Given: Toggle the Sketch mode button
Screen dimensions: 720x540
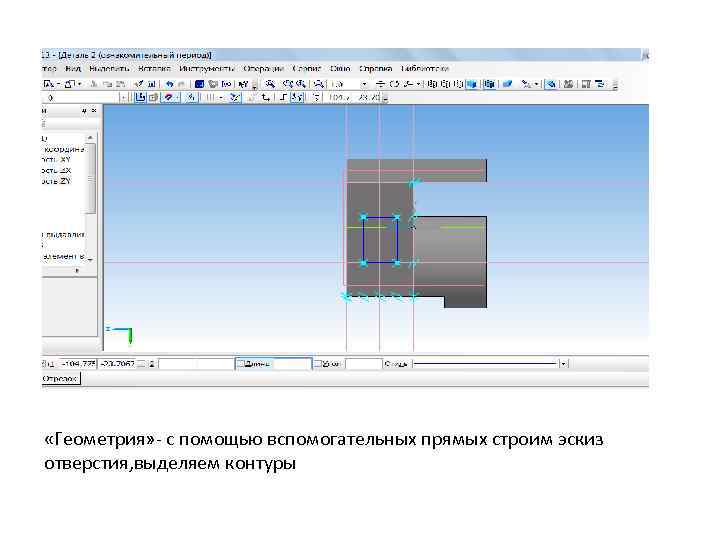Looking at the screenshot, I should point(140,97).
